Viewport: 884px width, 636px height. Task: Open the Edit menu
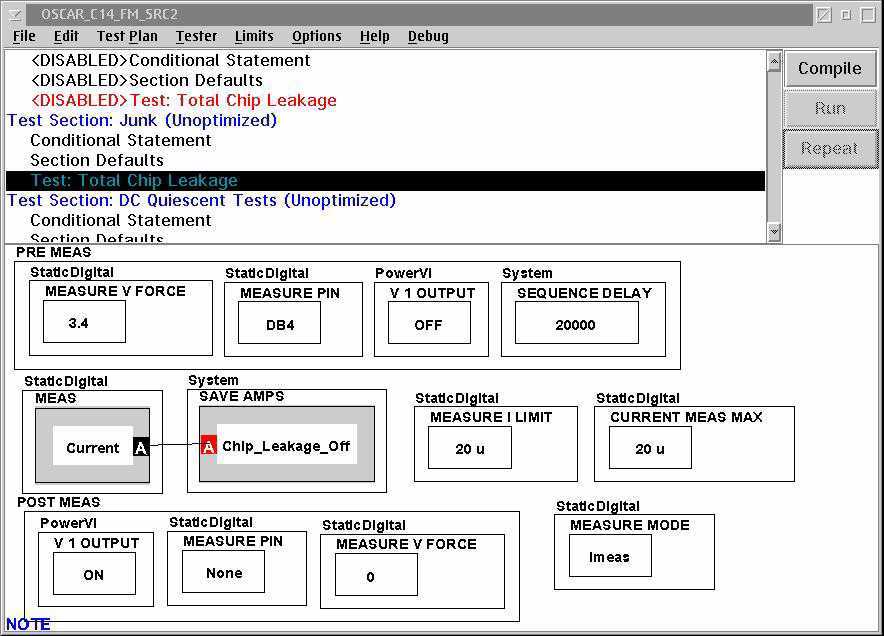click(x=66, y=36)
